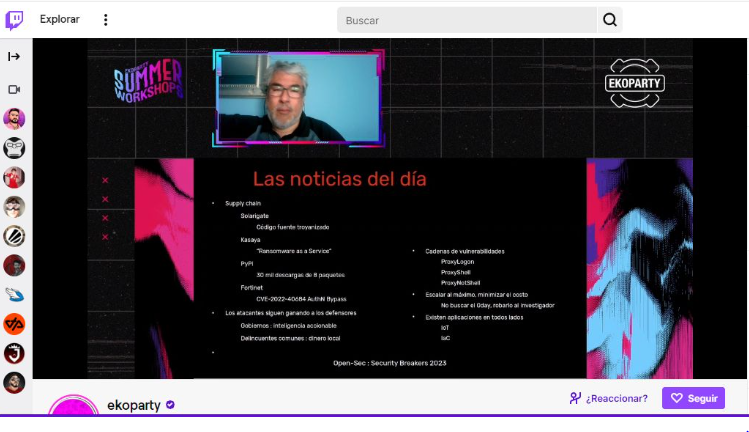Click "Open-Sec : Security Breakers 2023" slide footer
This screenshot has width=749, height=432.
390,363
